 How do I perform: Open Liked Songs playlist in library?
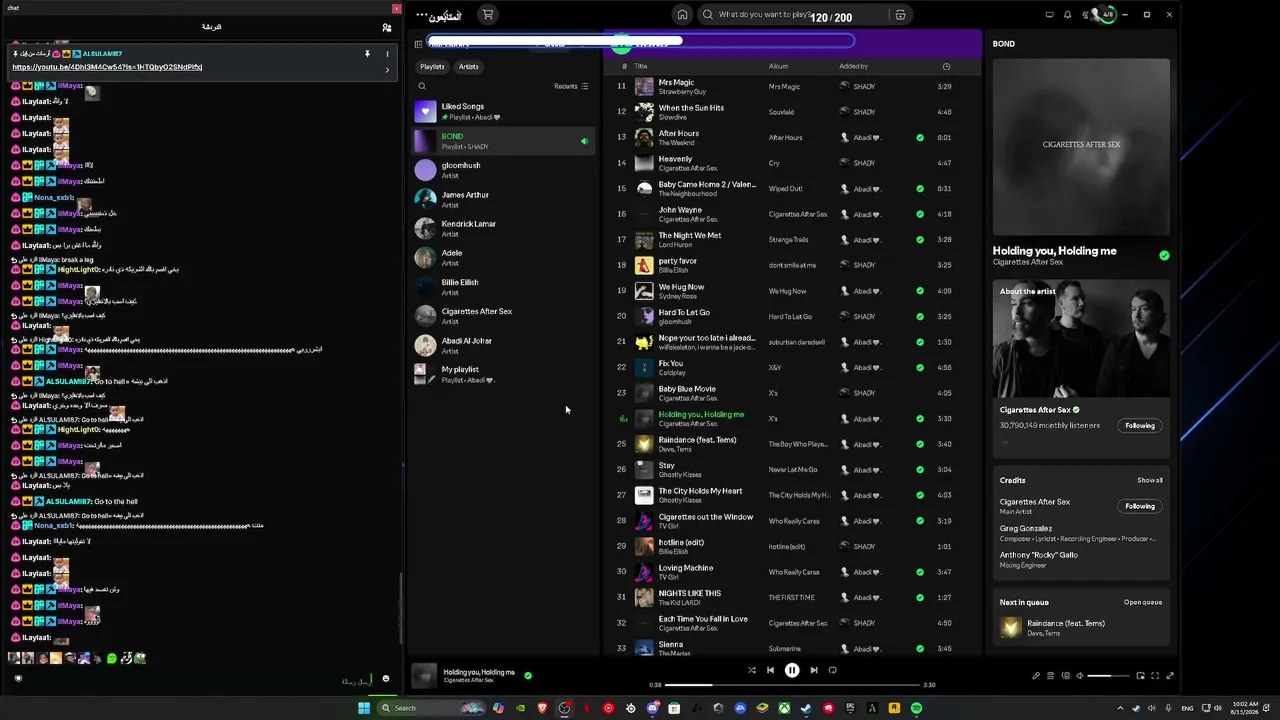[x=502, y=111]
